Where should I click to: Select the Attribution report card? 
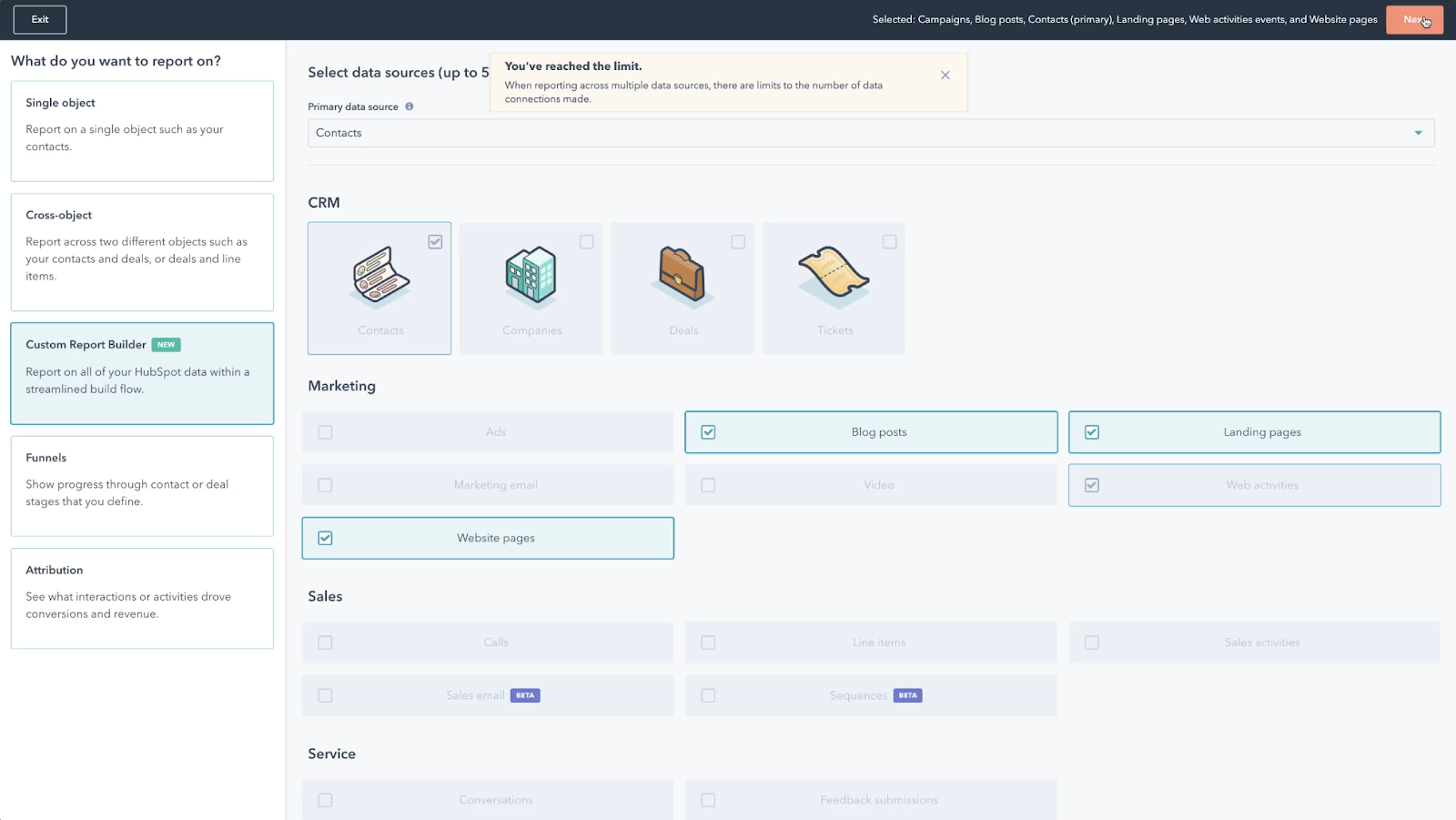(142, 598)
